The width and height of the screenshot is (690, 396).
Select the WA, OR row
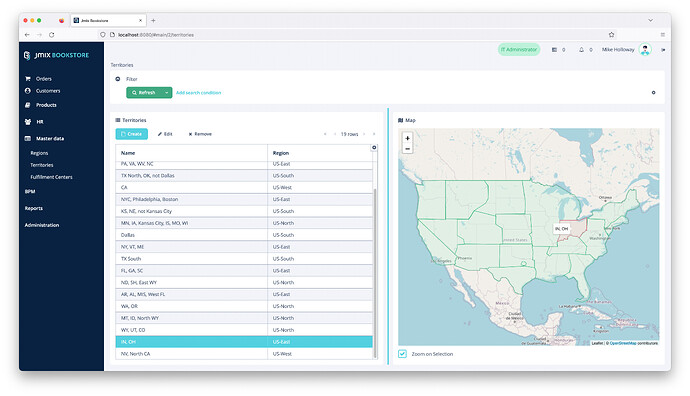(244, 306)
